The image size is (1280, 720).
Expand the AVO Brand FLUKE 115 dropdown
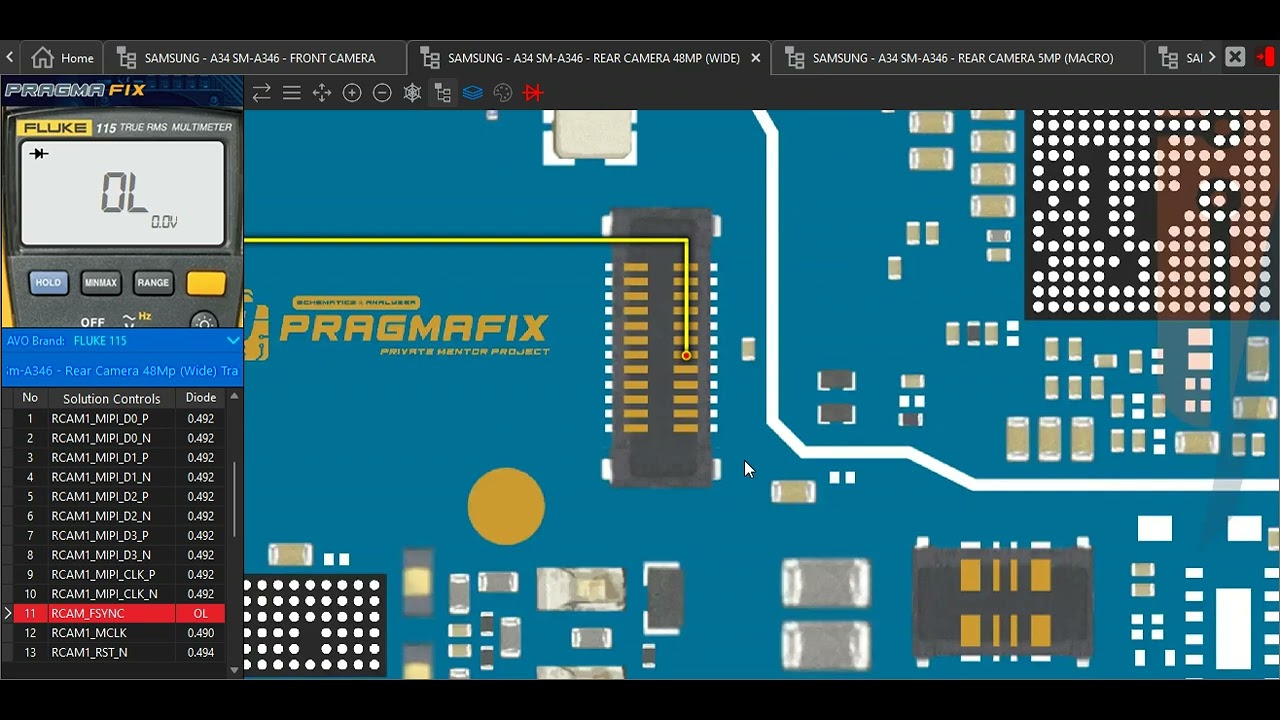click(x=233, y=341)
